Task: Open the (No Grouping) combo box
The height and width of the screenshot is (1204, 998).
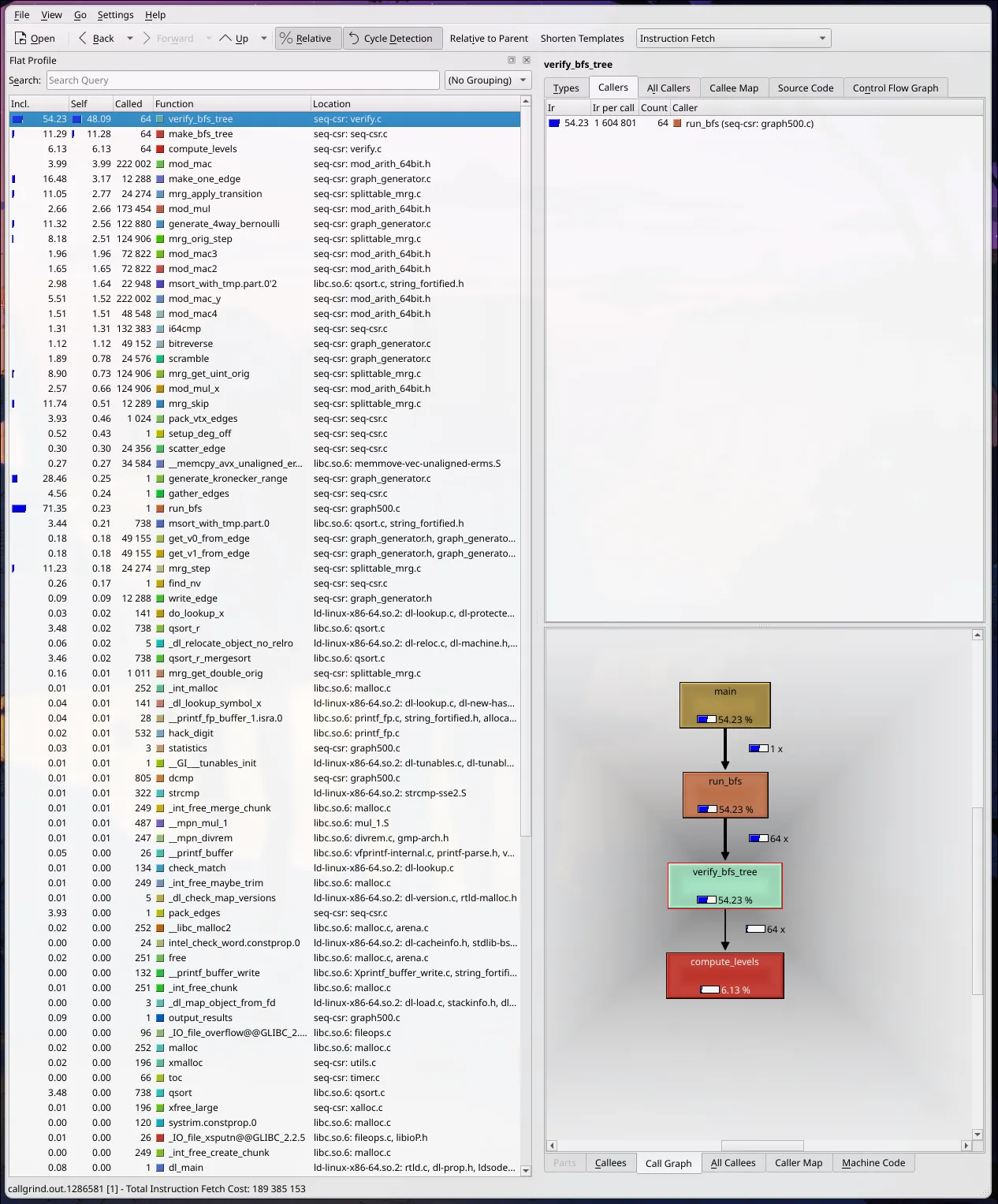Action: click(488, 80)
